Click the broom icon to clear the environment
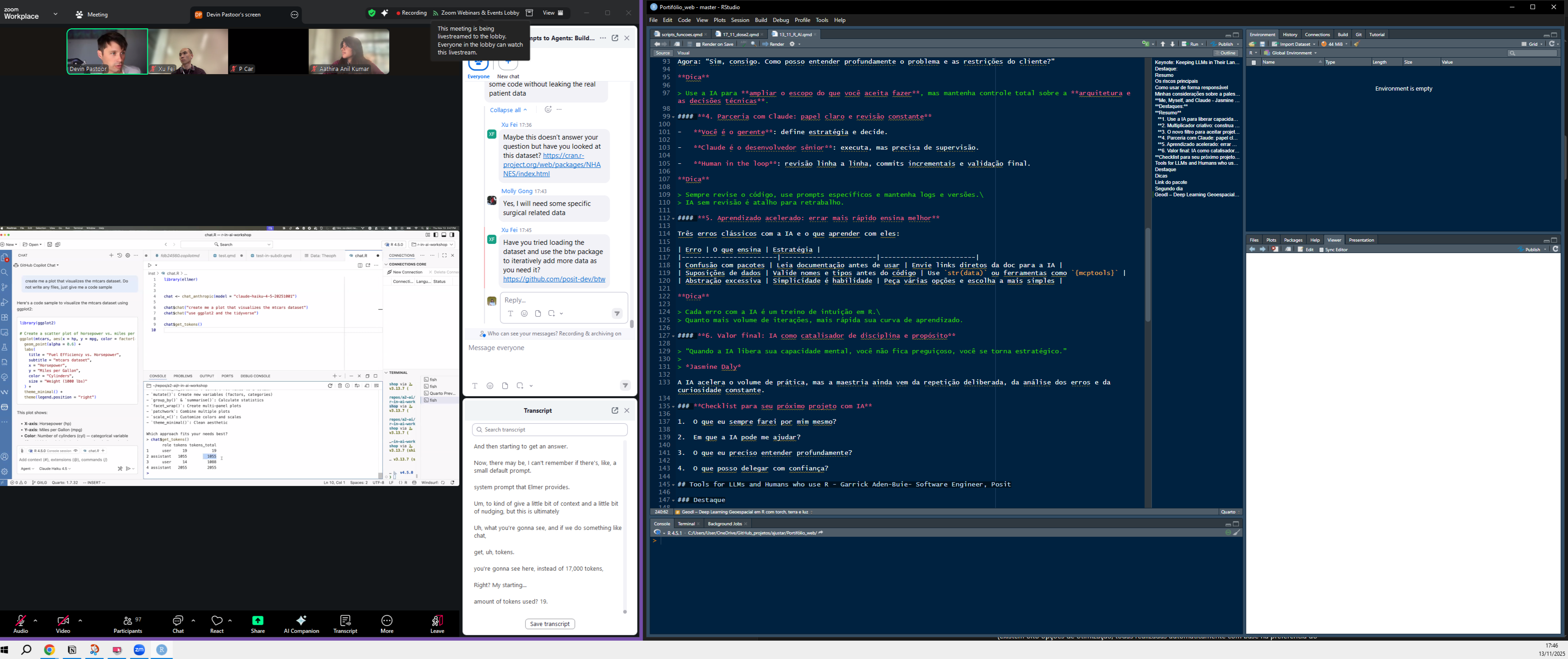The image size is (1568, 659). pos(1357,44)
